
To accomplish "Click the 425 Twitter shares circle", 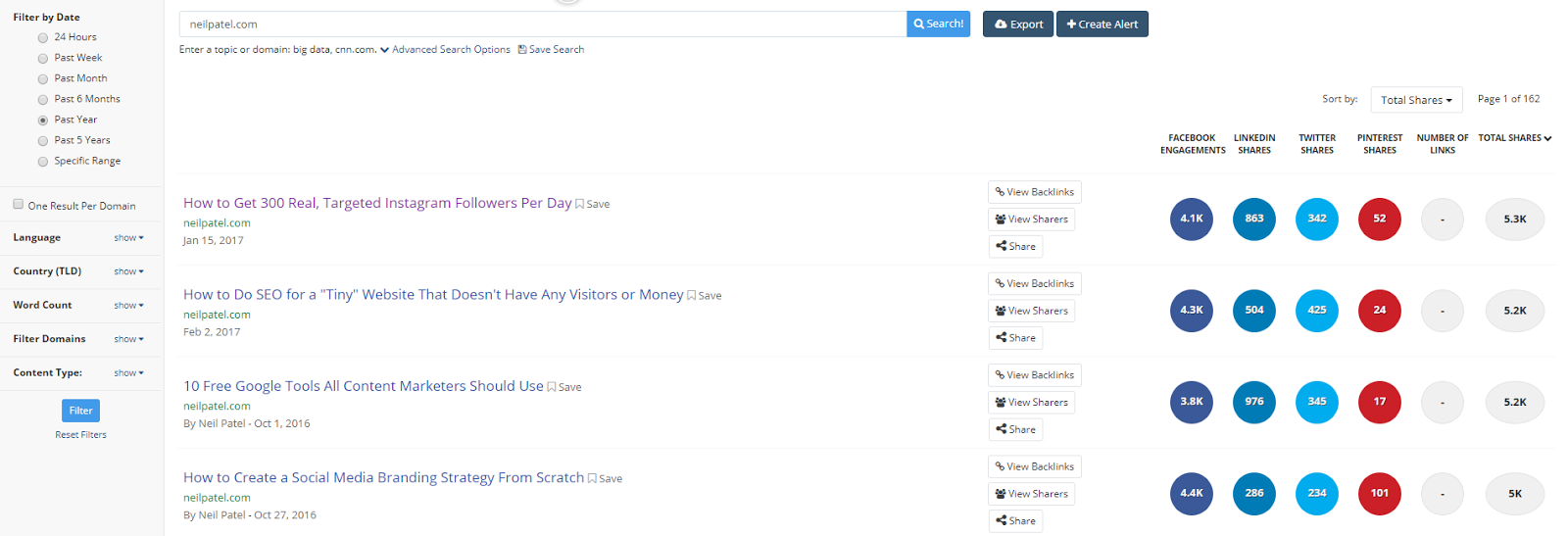I will [x=1317, y=310].
